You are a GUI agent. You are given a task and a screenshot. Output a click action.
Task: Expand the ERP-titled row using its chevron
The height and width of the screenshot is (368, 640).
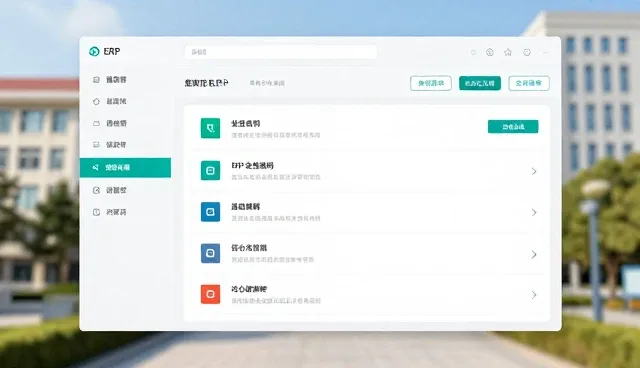(x=534, y=171)
